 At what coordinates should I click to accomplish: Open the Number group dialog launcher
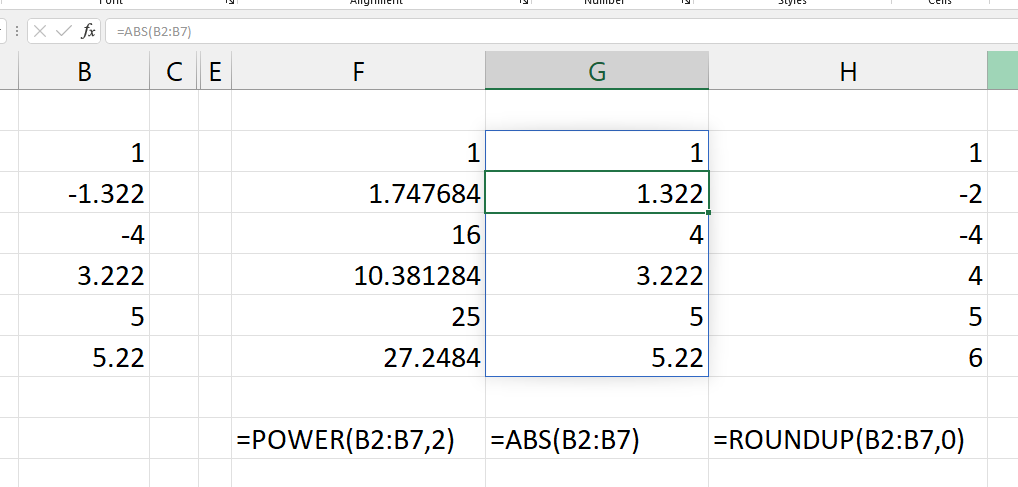coord(686,3)
